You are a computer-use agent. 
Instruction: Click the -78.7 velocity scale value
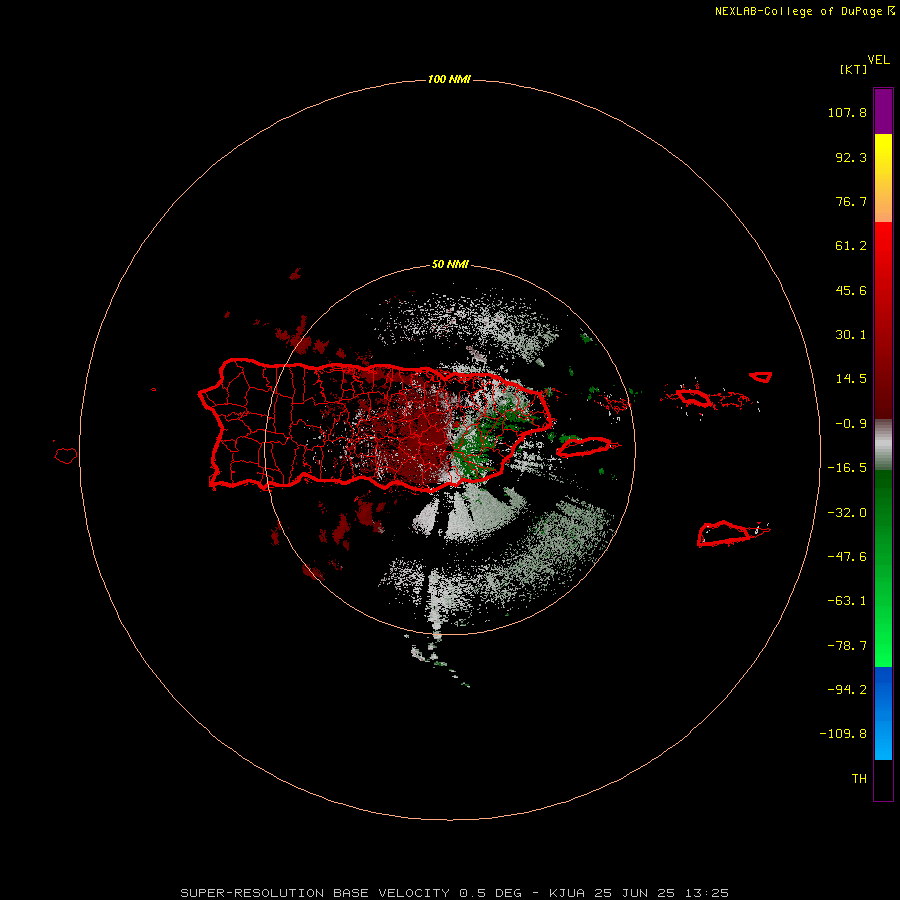(x=847, y=646)
